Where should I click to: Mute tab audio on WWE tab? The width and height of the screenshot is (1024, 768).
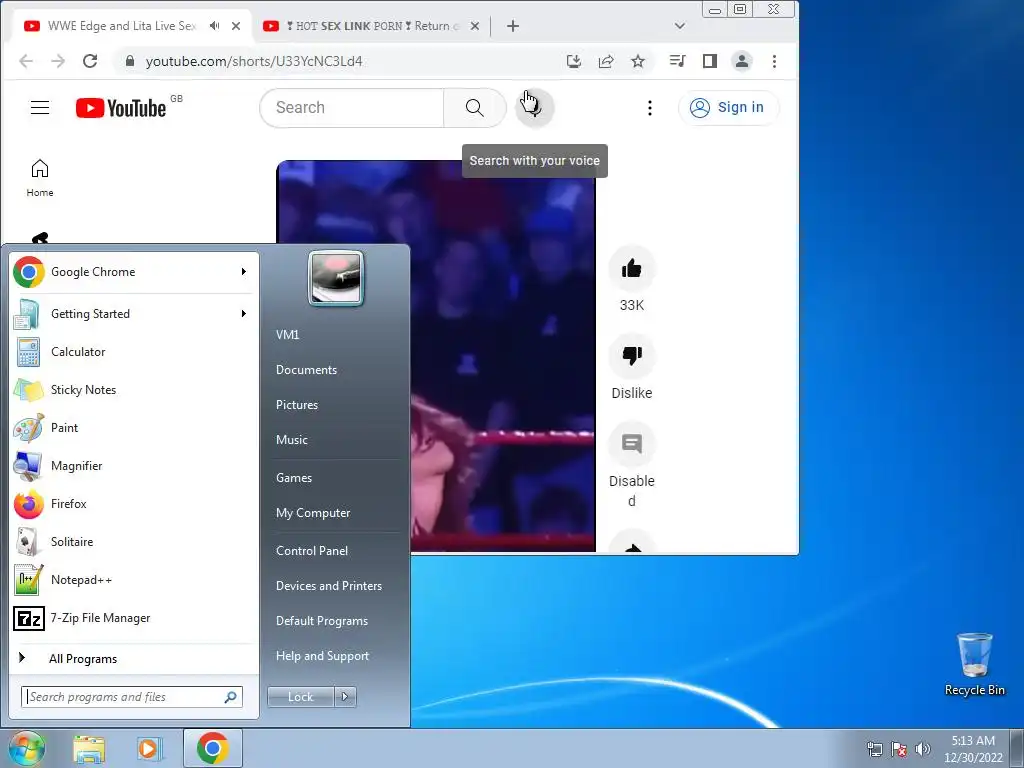pyautogui.click(x=214, y=26)
